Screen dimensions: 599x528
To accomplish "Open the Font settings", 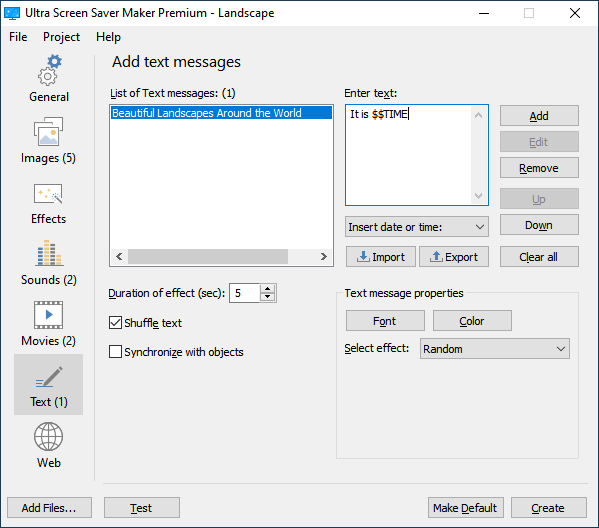I will click(x=385, y=321).
